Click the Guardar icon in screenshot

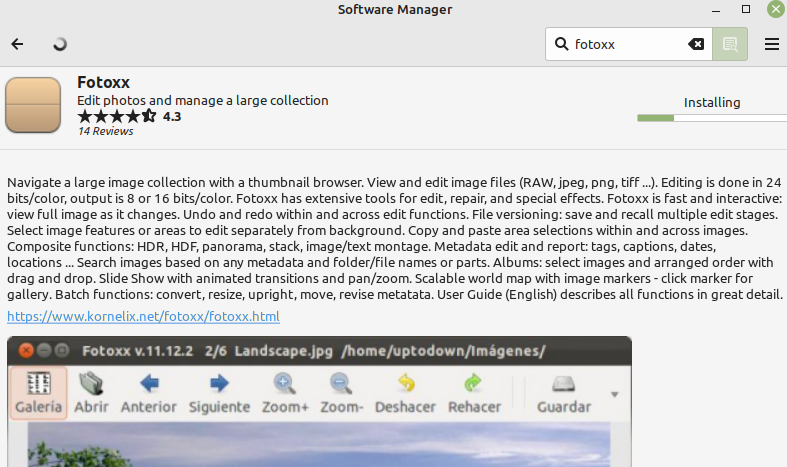coord(564,384)
